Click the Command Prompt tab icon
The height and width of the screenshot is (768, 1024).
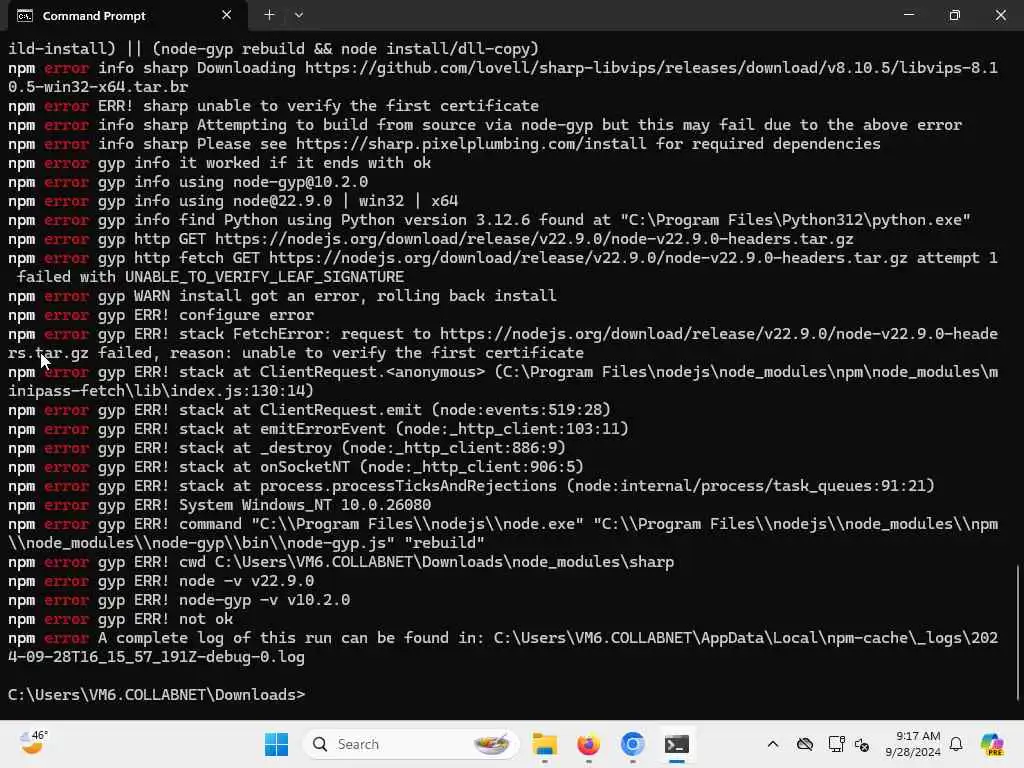pyautogui.click(x=25, y=16)
